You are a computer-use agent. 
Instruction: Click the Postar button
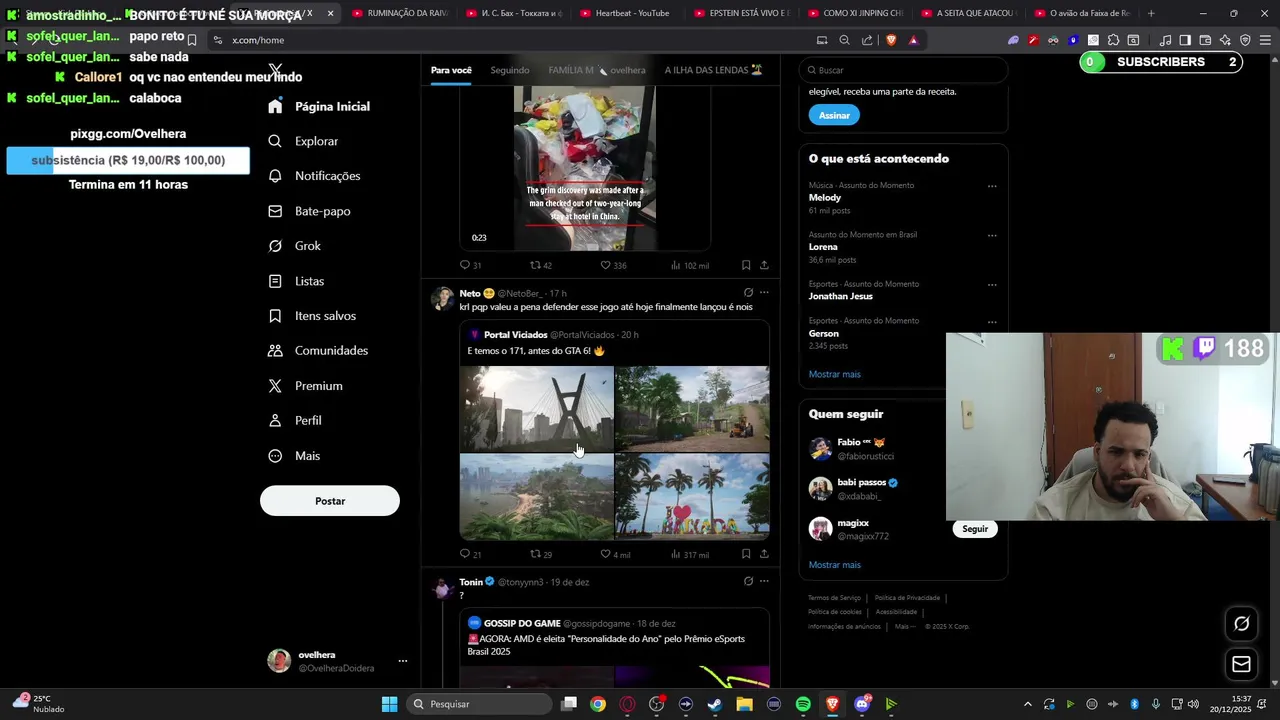click(x=330, y=501)
